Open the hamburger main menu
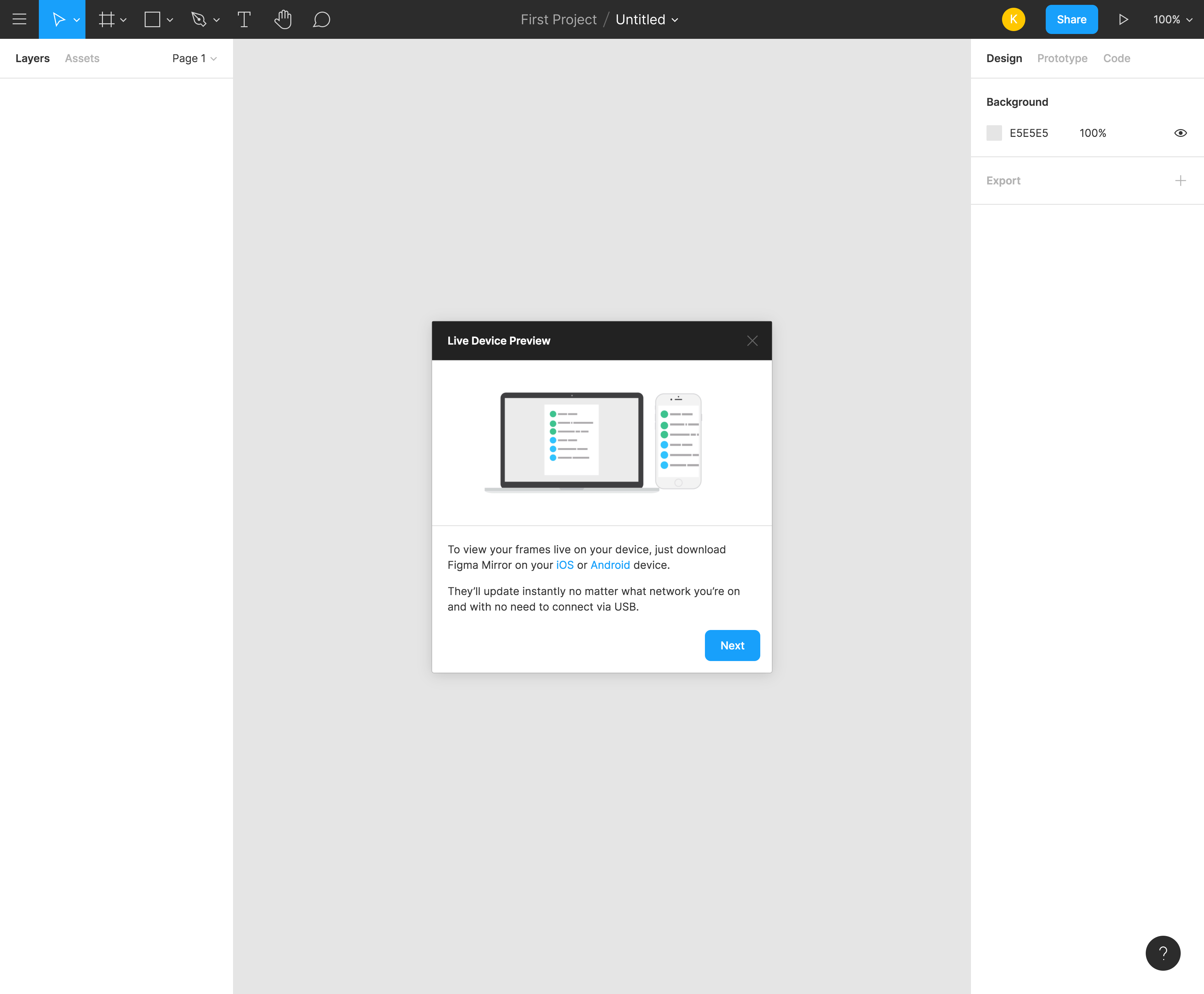Image resolution: width=1204 pixels, height=994 pixels. pyautogui.click(x=19, y=19)
